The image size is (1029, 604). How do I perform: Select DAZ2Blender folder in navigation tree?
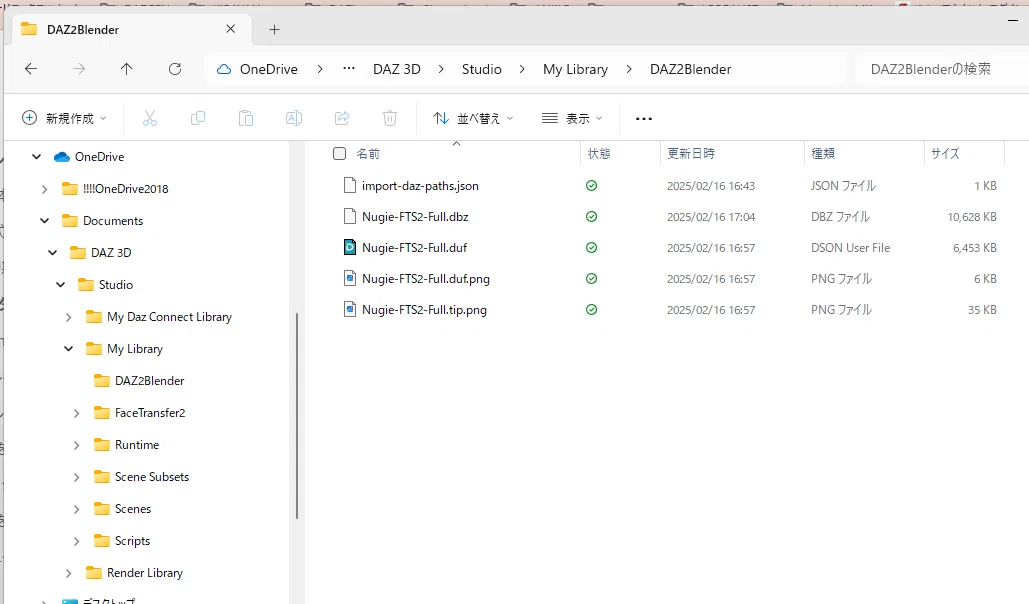150,381
